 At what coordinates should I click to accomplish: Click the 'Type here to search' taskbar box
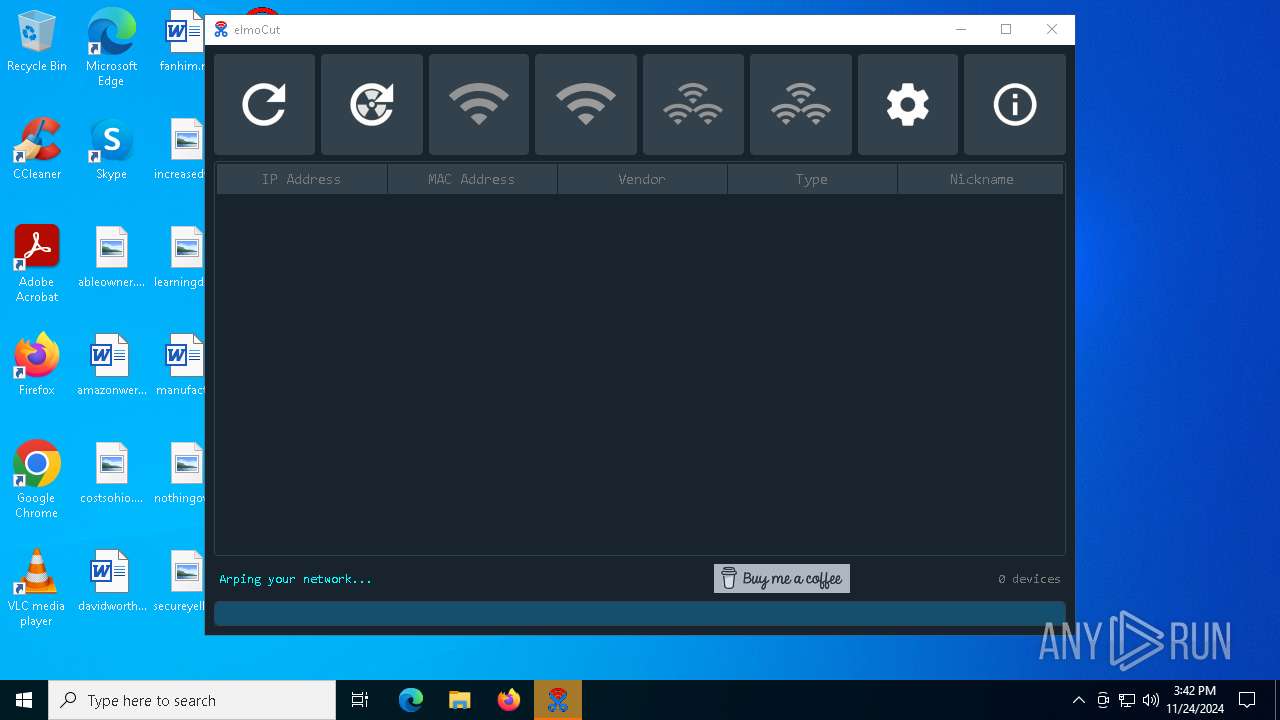[192, 700]
